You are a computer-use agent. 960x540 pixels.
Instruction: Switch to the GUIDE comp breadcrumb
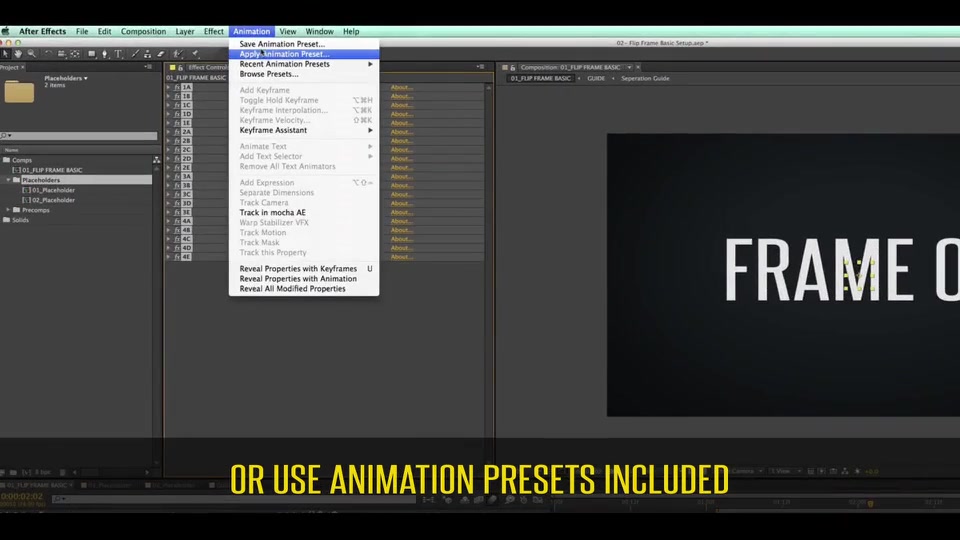[596, 78]
